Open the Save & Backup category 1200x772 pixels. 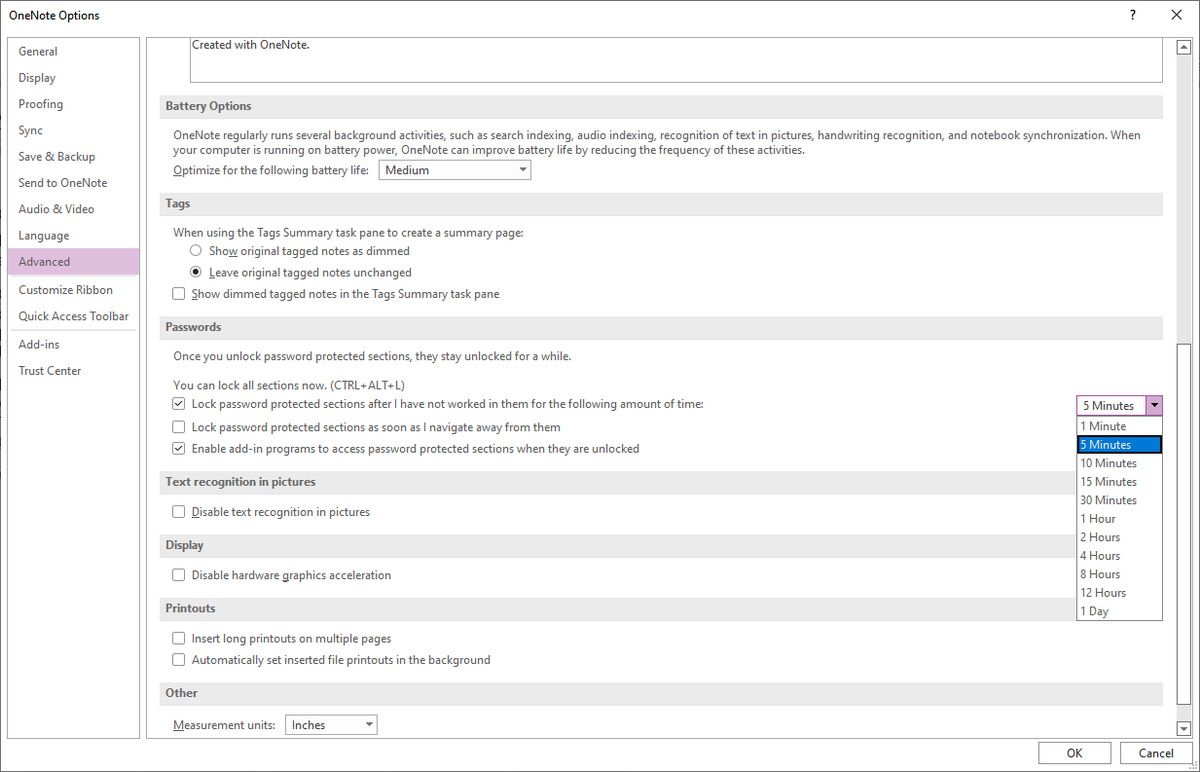57,156
